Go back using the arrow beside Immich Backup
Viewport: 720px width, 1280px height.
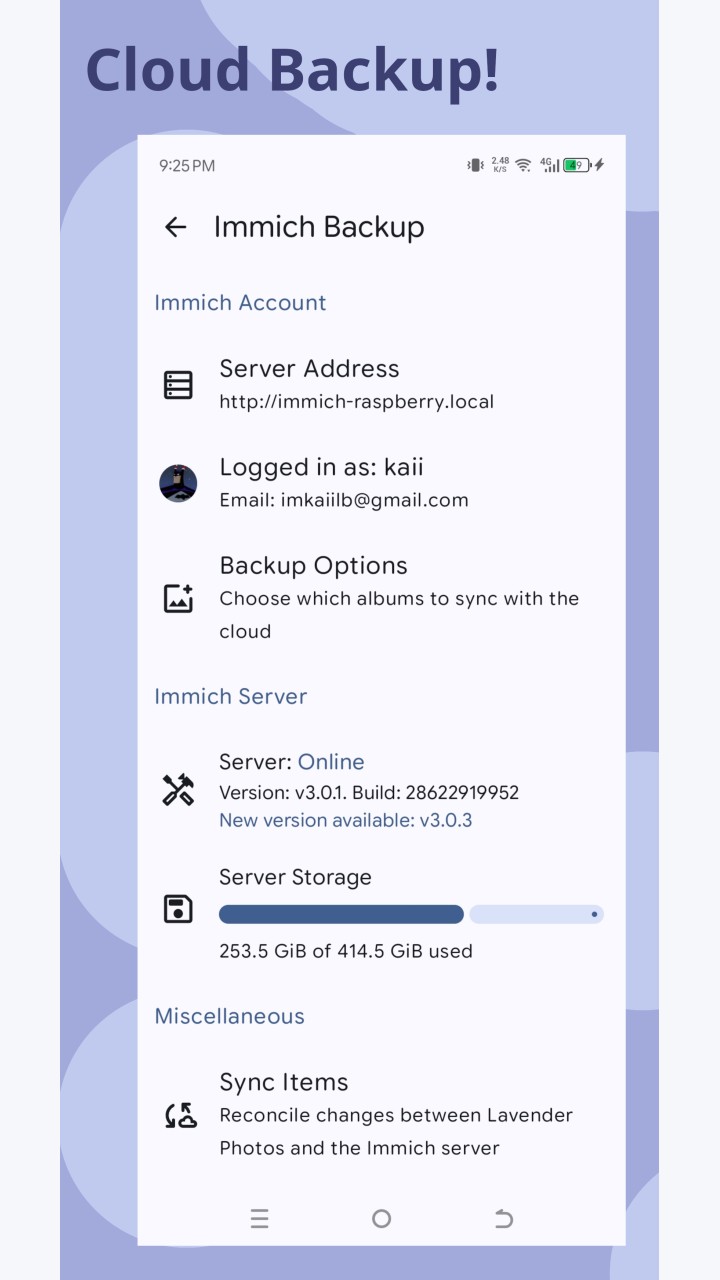[176, 227]
